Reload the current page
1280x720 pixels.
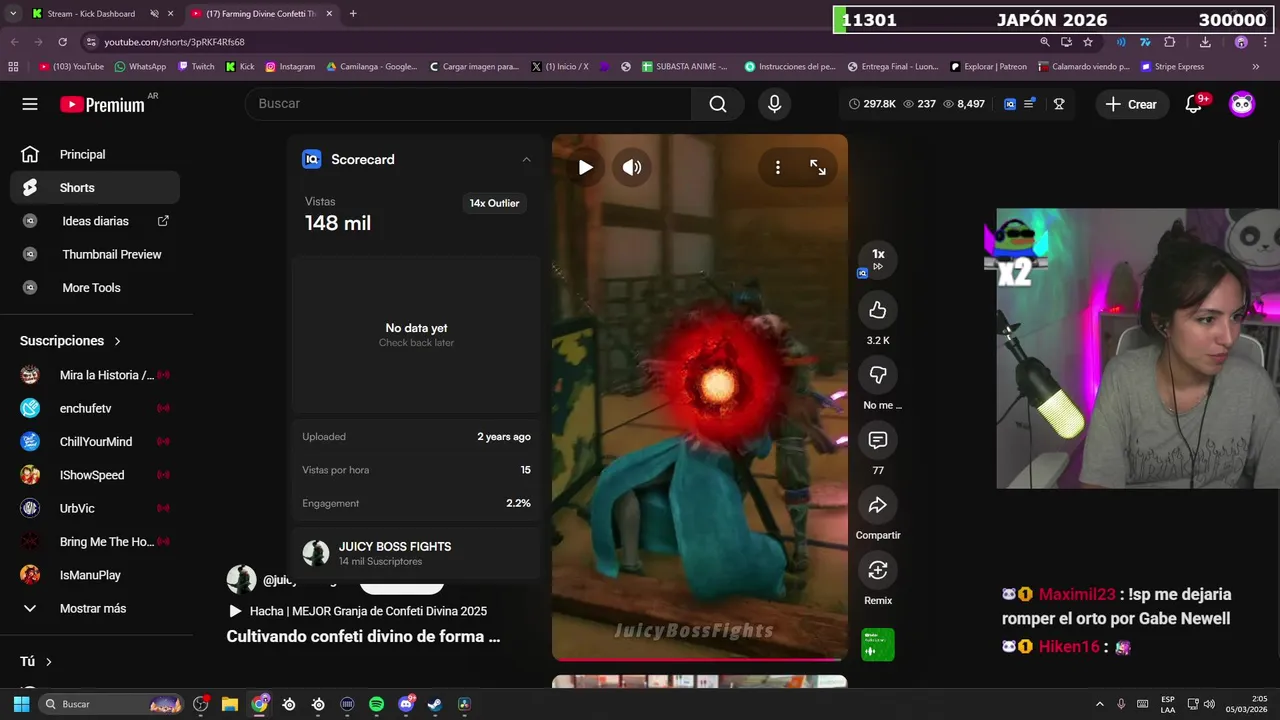63,42
